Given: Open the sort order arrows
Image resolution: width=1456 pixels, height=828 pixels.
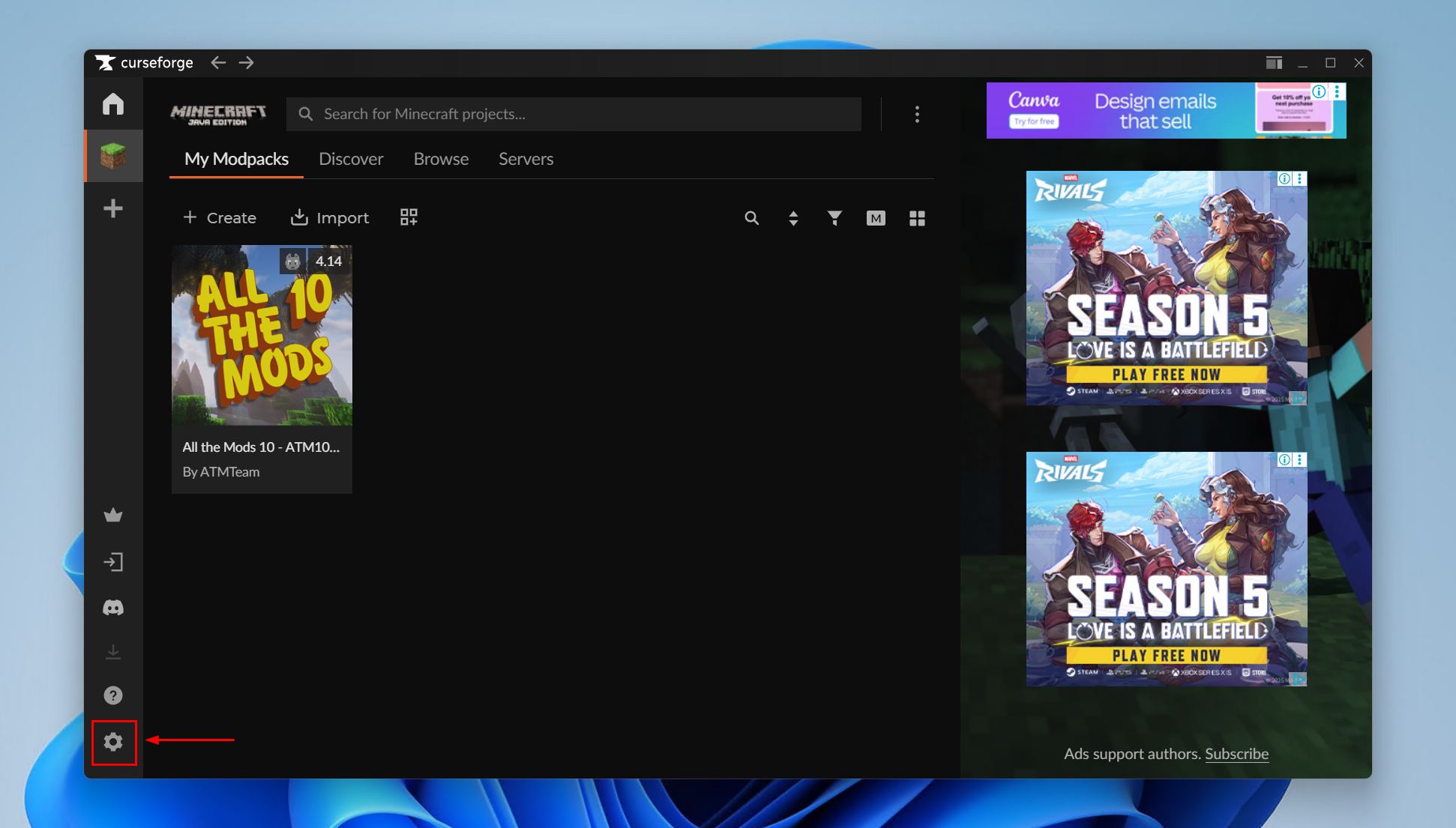Looking at the screenshot, I should pos(793,218).
